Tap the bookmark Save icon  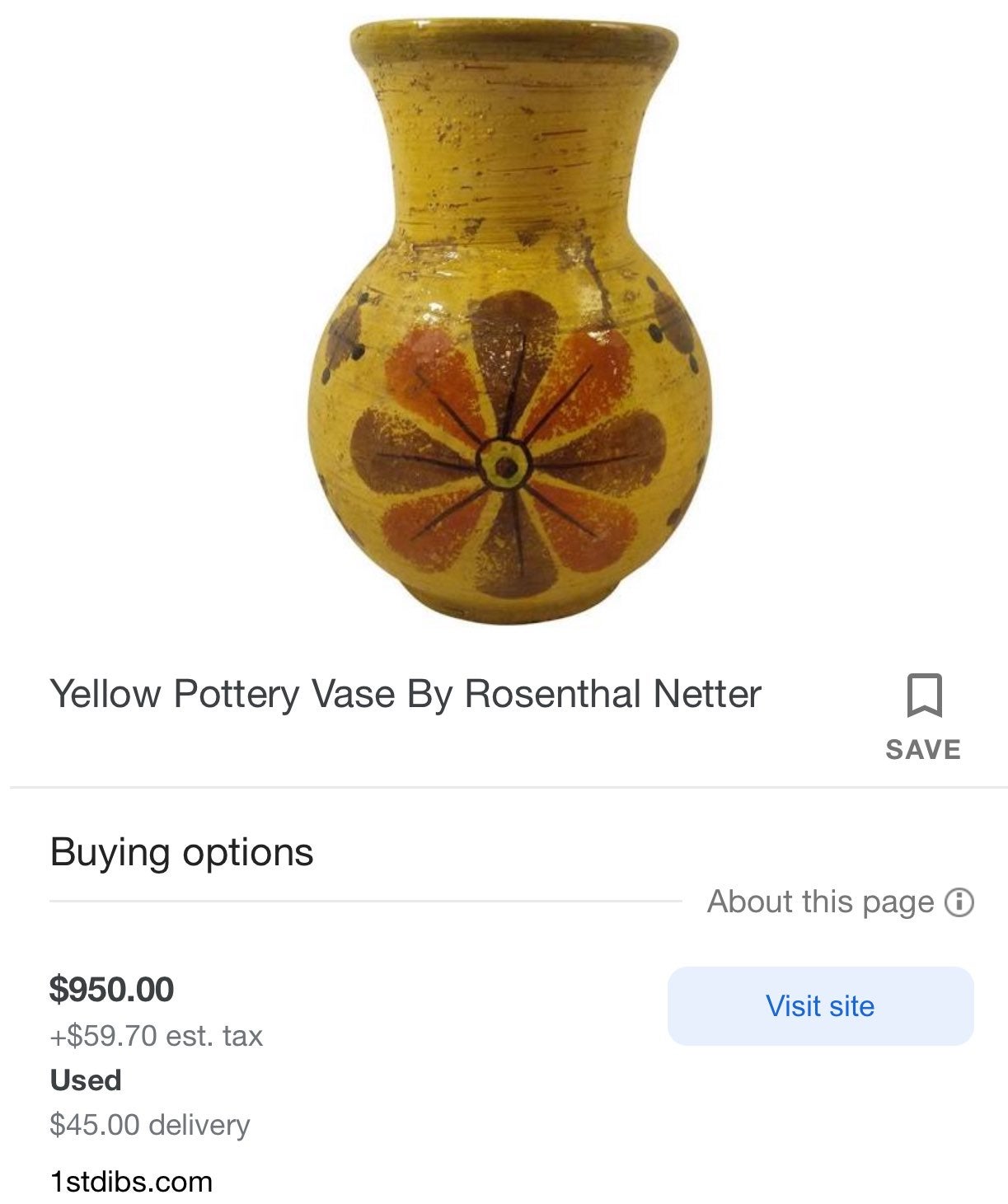tap(924, 696)
